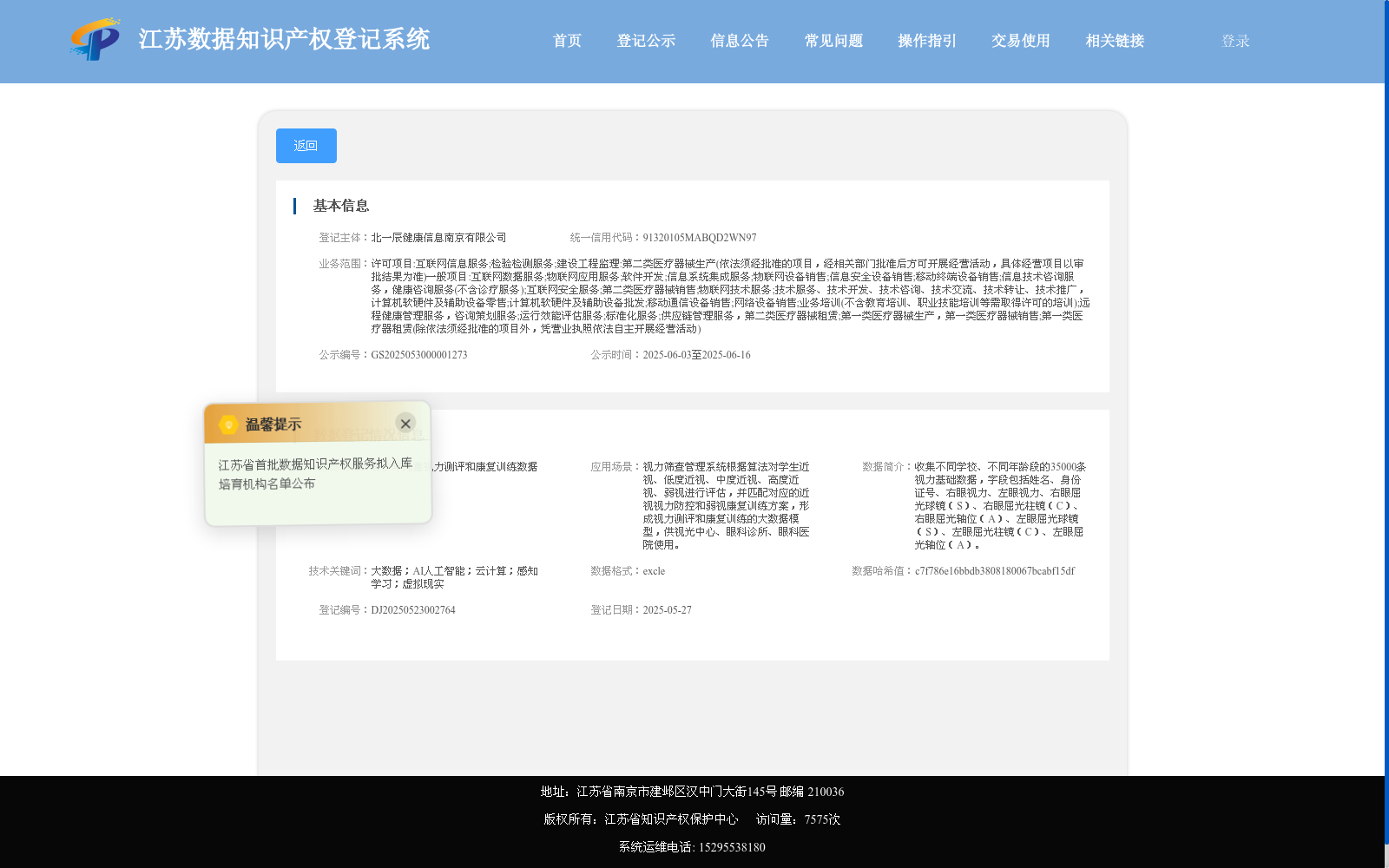Open the 登记公示 menu item
Image resolution: width=1389 pixels, height=868 pixels.
click(646, 41)
